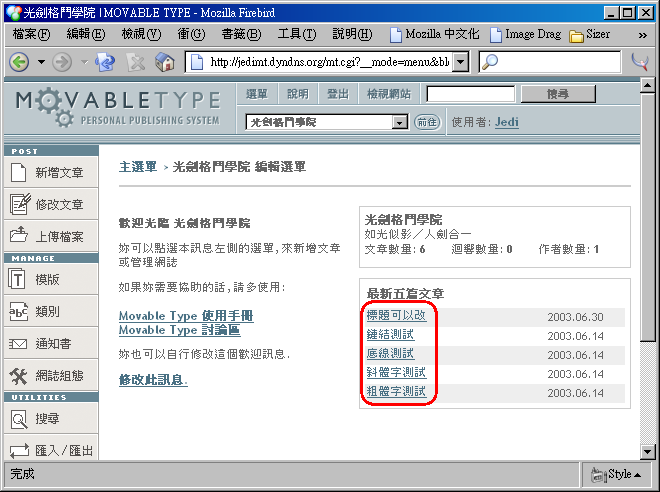Follow the 主選單 breadcrumb link
The width and height of the screenshot is (660, 492).
click(138, 167)
